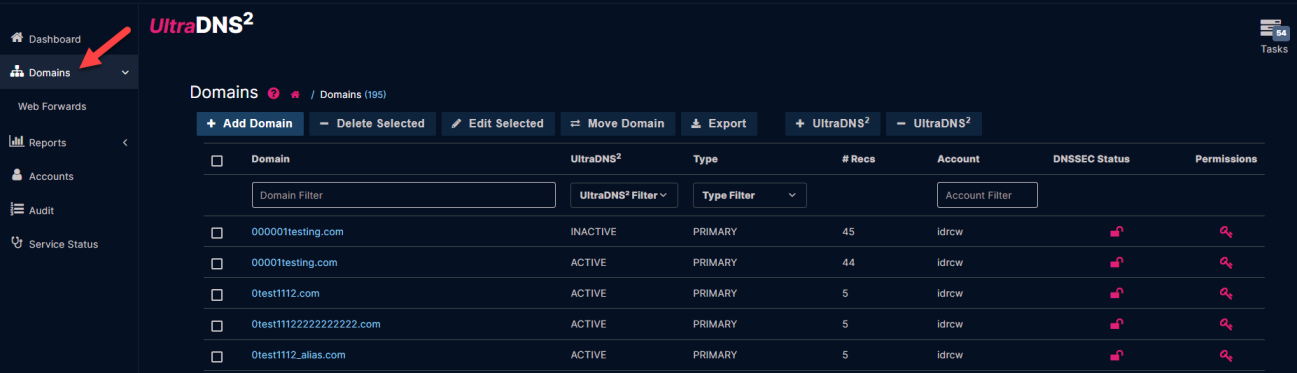Click the home icon in the breadcrumb
The image size is (1297, 373).
[x=295, y=94]
